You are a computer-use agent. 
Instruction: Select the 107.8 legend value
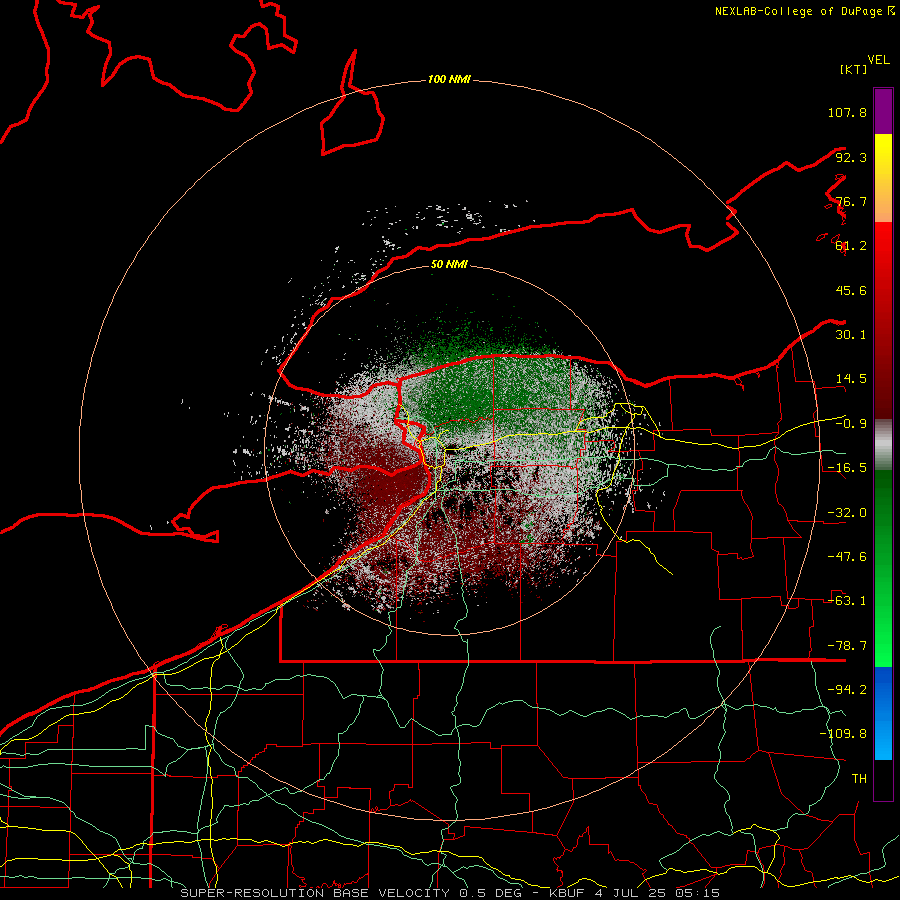point(847,112)
